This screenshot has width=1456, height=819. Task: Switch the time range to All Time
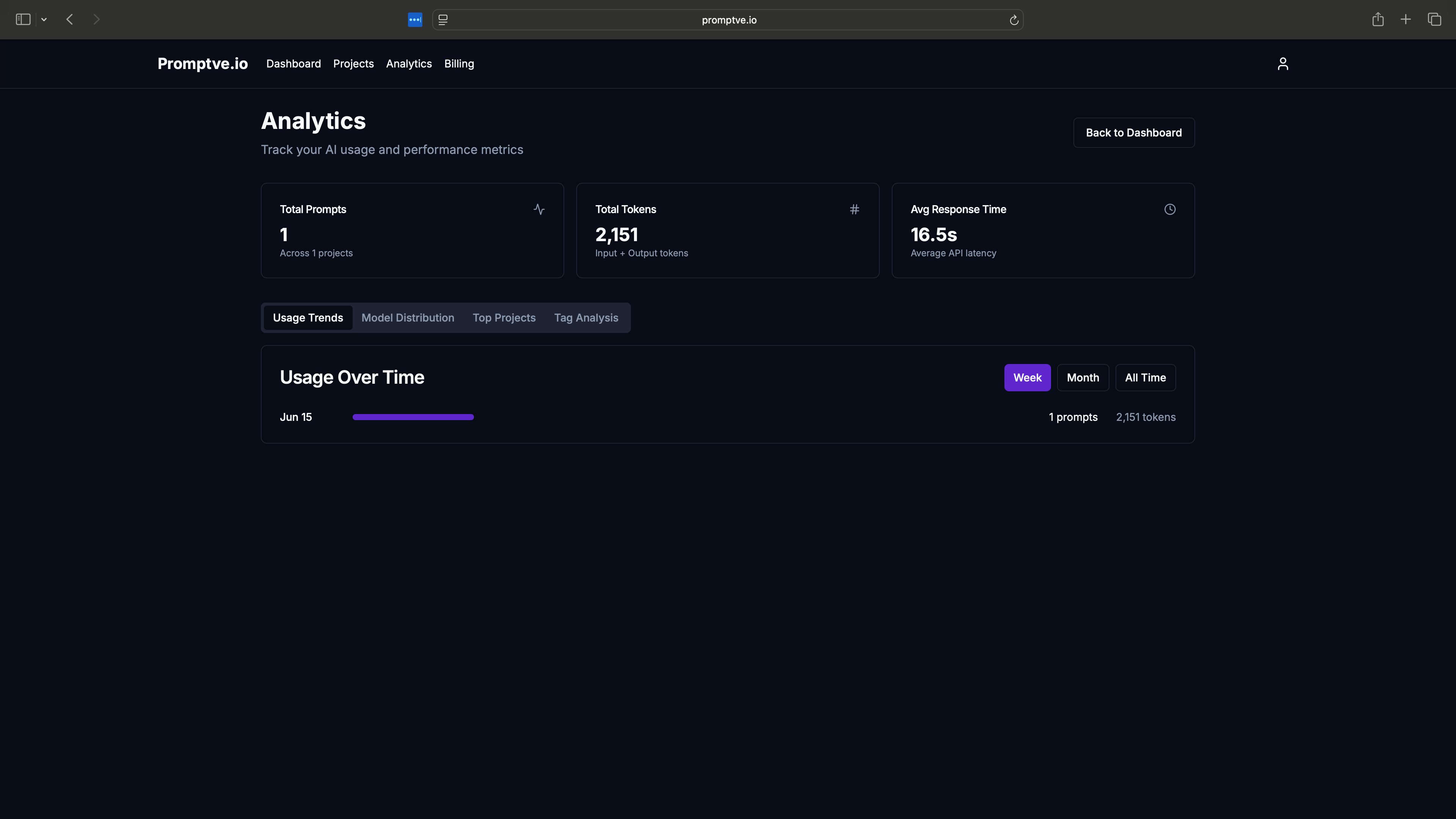(x=1145, y=378)
